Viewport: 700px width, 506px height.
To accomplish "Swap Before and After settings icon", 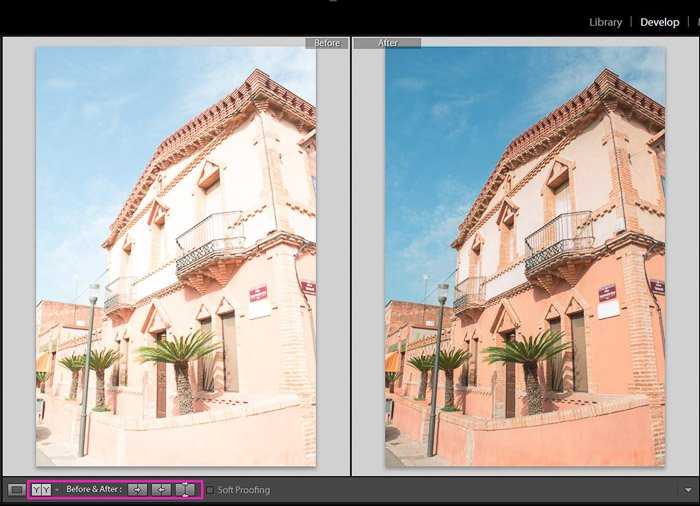I will click(185, 490).
